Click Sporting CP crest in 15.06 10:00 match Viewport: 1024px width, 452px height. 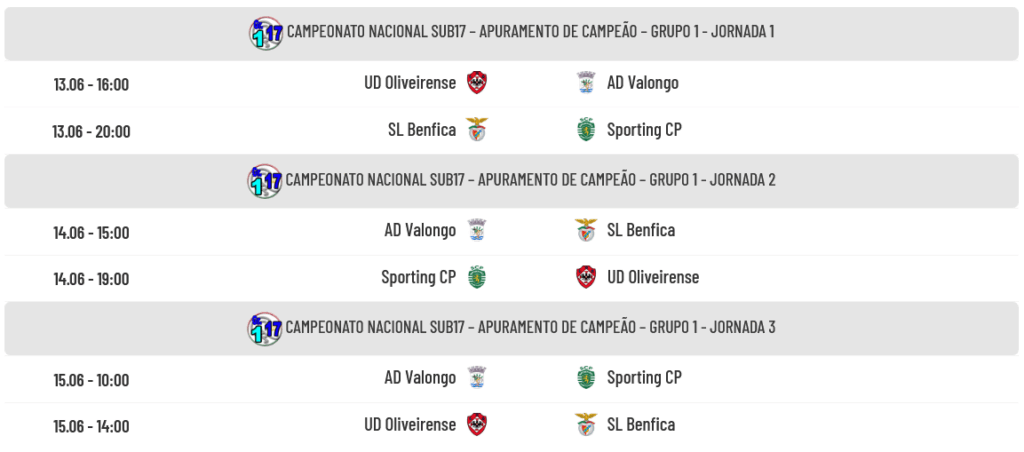tap(586, 378)
